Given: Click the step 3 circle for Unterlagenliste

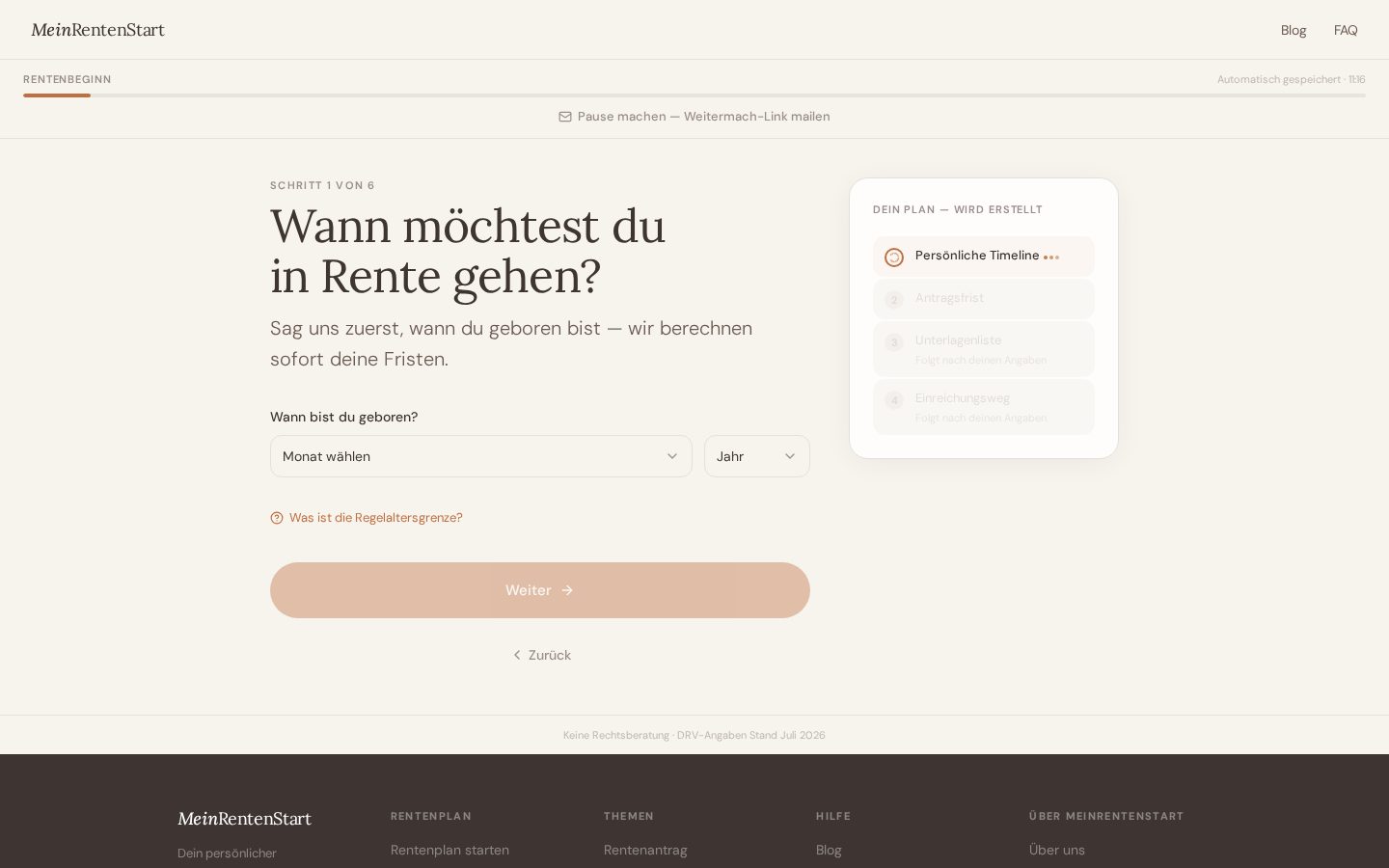Looking at the screenshot, I should click(x=894, y=342).
